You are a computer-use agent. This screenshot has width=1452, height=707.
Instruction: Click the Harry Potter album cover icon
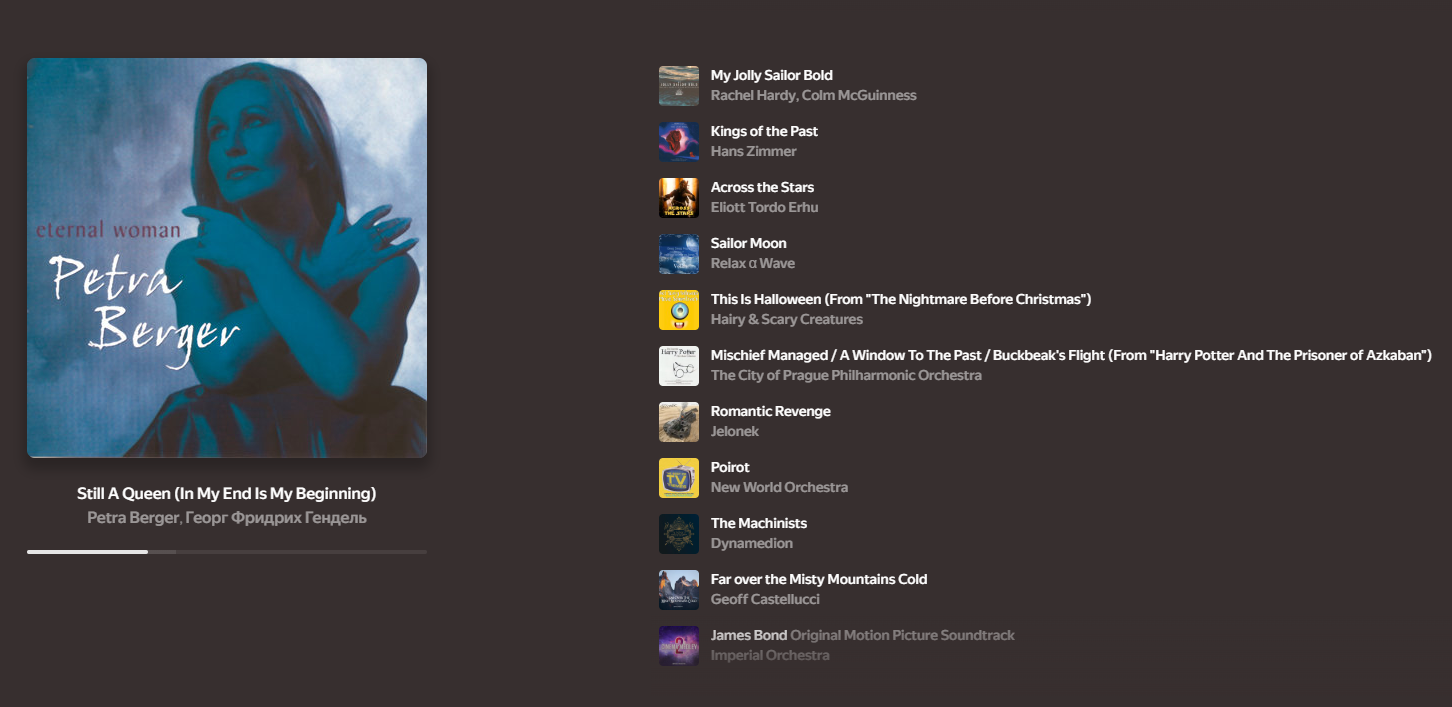pos(679,366)
